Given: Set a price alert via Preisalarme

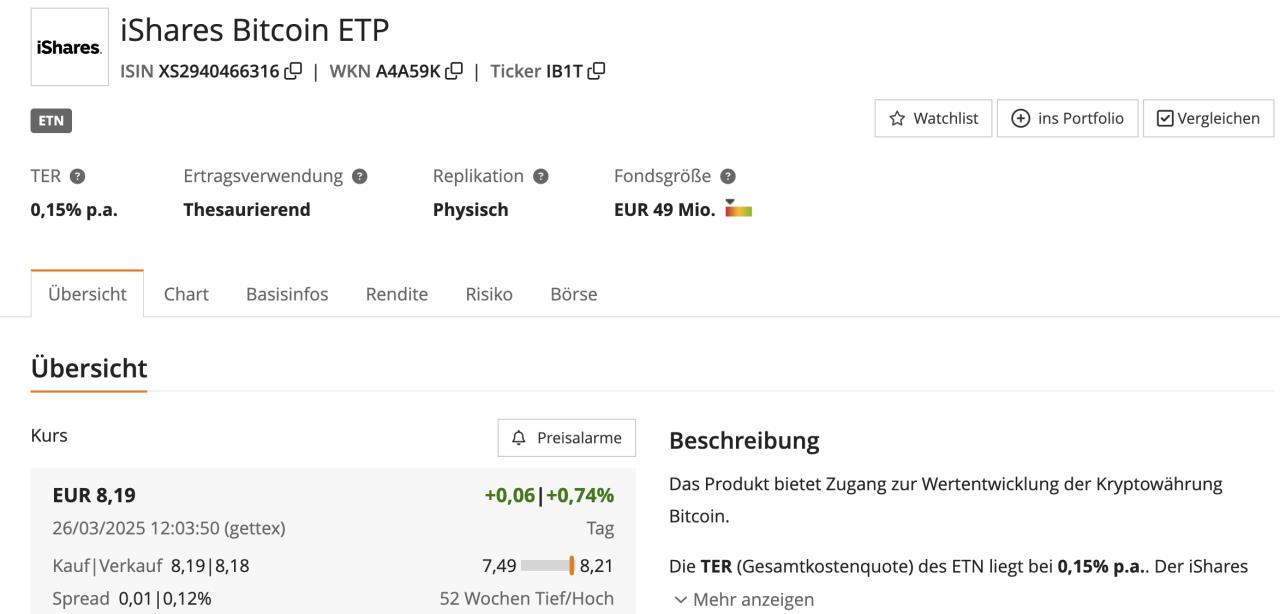Looking at the screenshot, I should click(566, 438).
